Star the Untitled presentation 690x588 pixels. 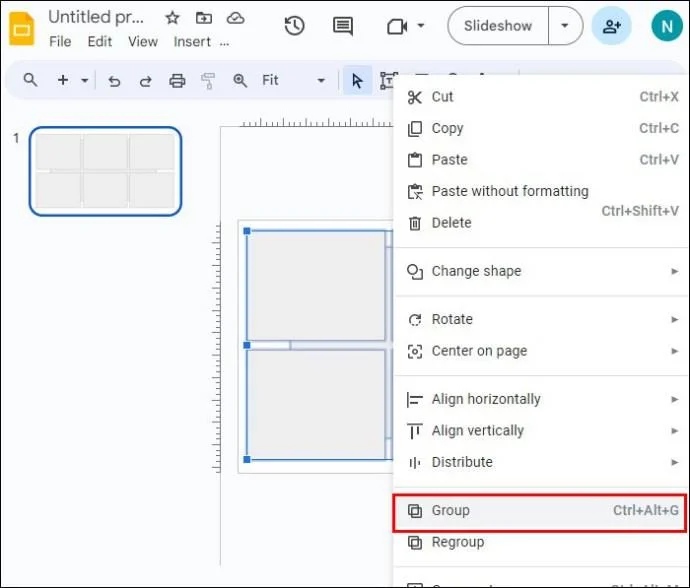point(172,18)
